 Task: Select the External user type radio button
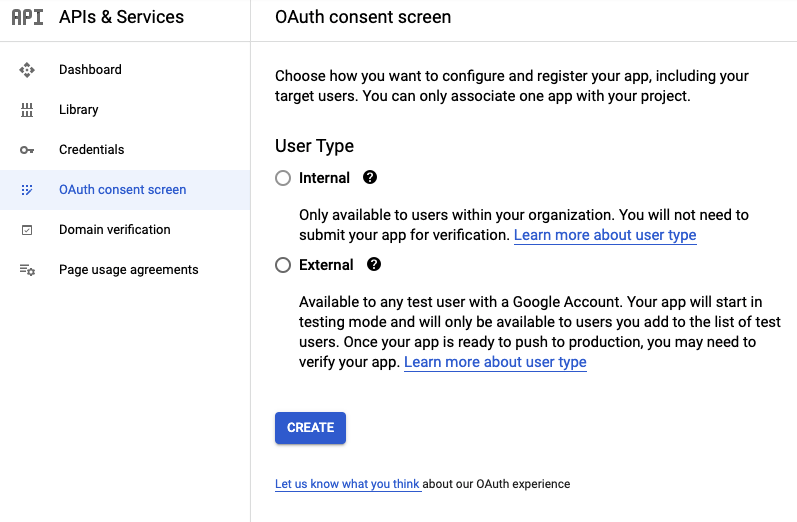(x=283, y=265)
